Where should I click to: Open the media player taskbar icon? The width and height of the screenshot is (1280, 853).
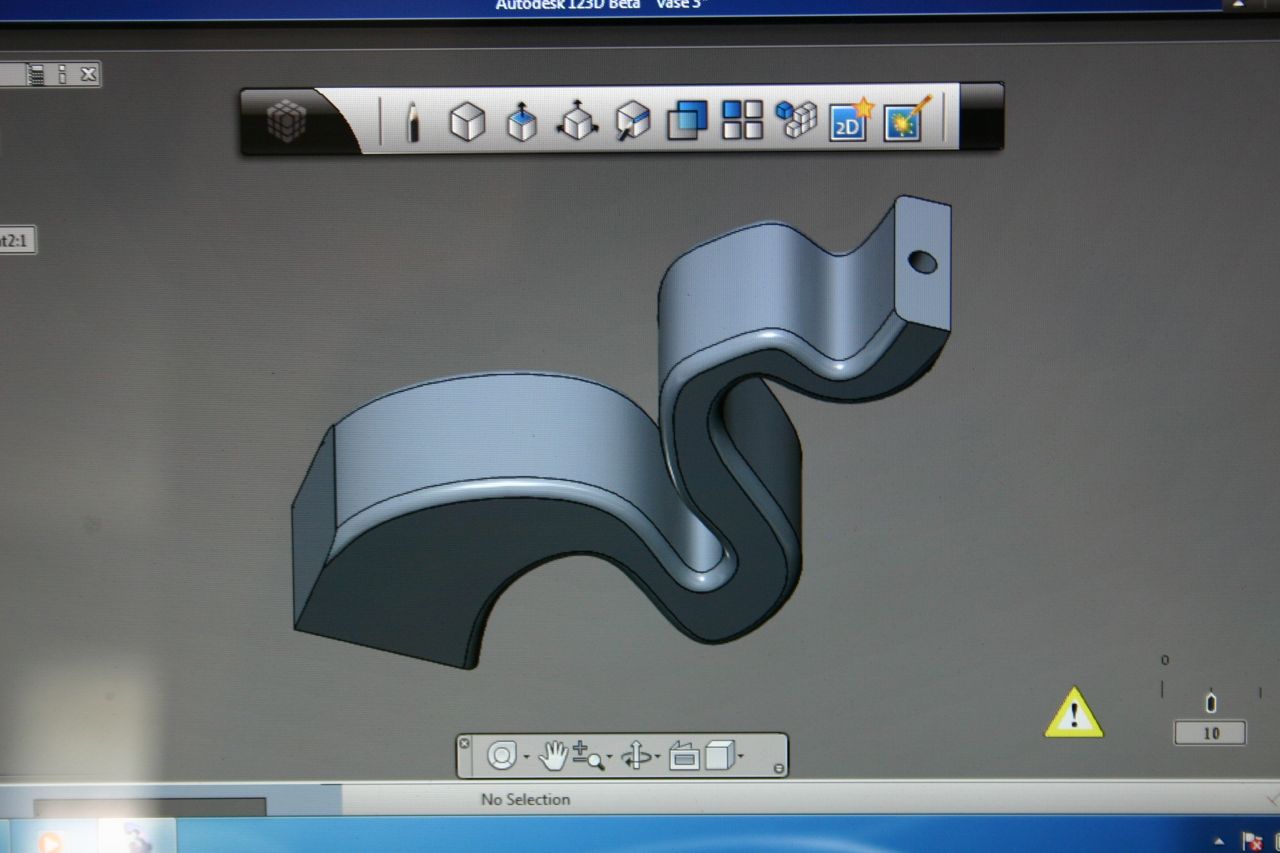50,840
